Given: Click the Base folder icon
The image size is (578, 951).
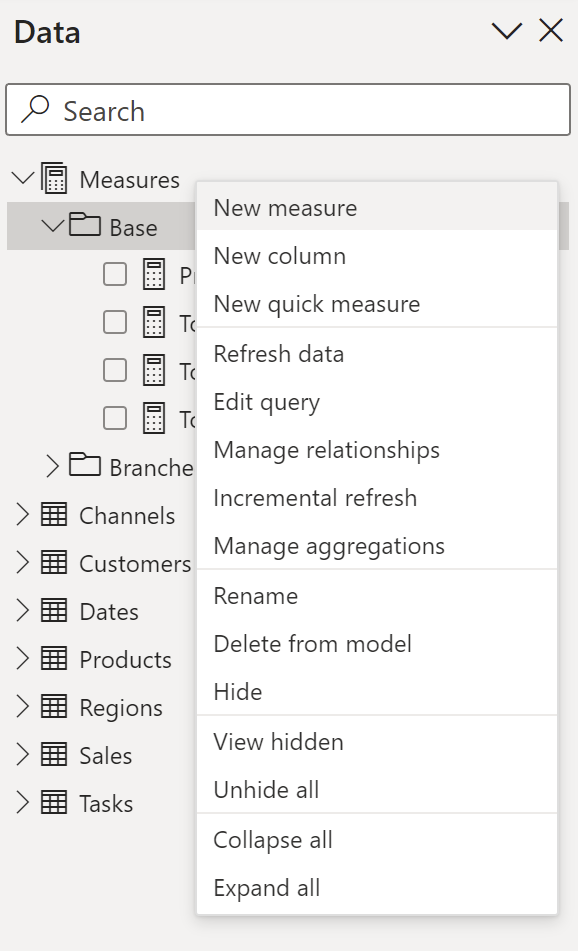Looking at the screenshot, I should pyautogui.click(x=85, y=224).
